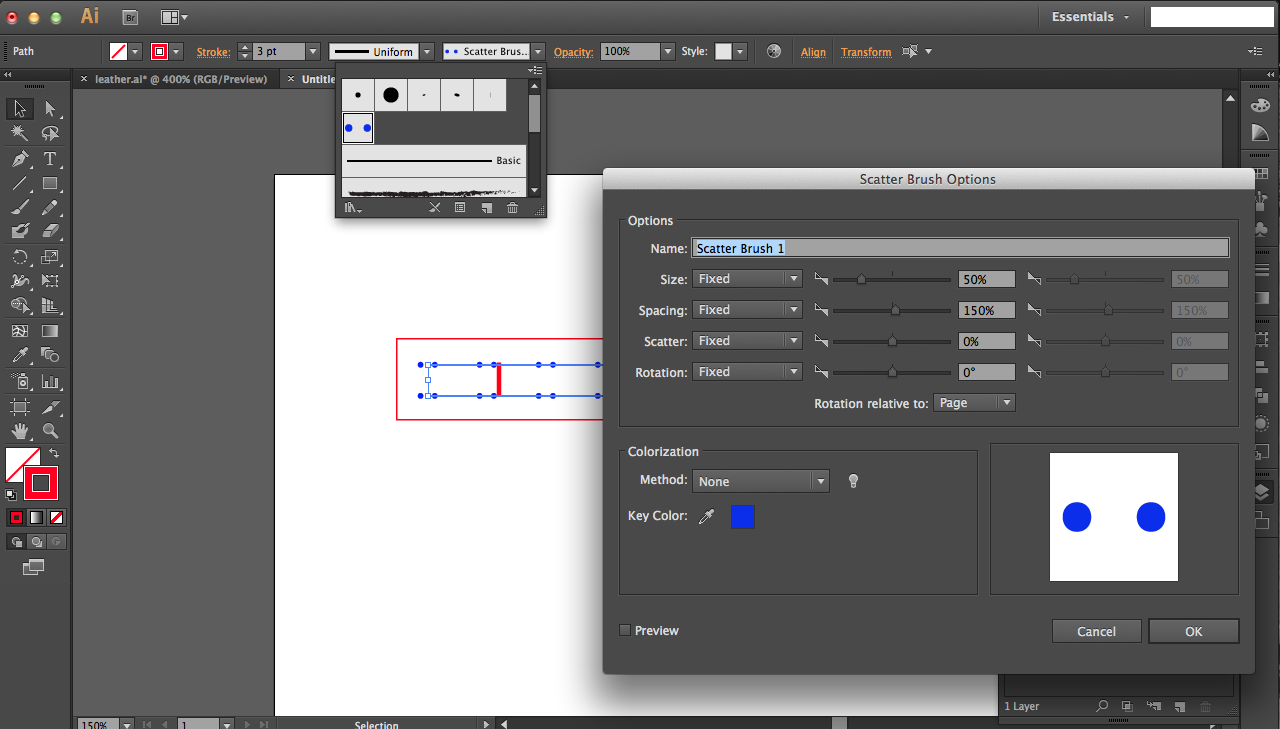Remove brush stroke in Brushes panel
This screenshot has height=729, width=1280.
434,208
